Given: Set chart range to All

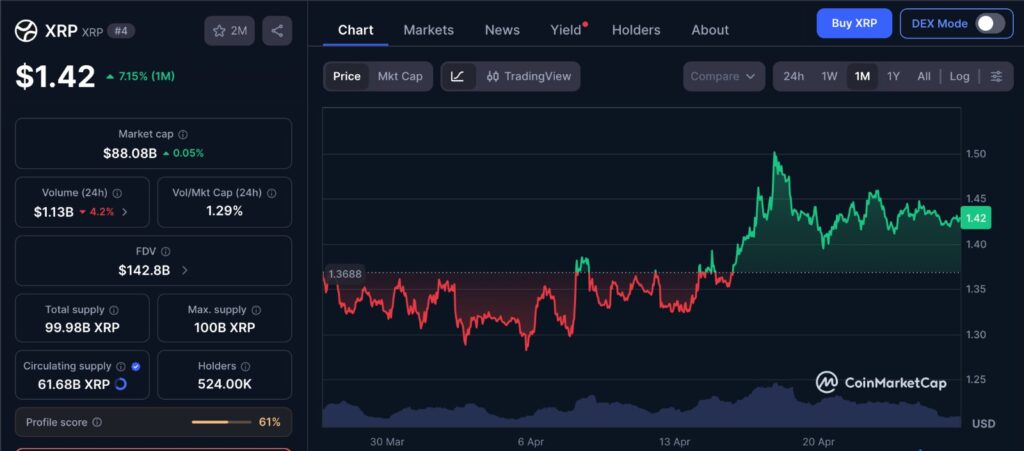Looking at the screenshot, I should pyautogui.click(x=923, y=76).
